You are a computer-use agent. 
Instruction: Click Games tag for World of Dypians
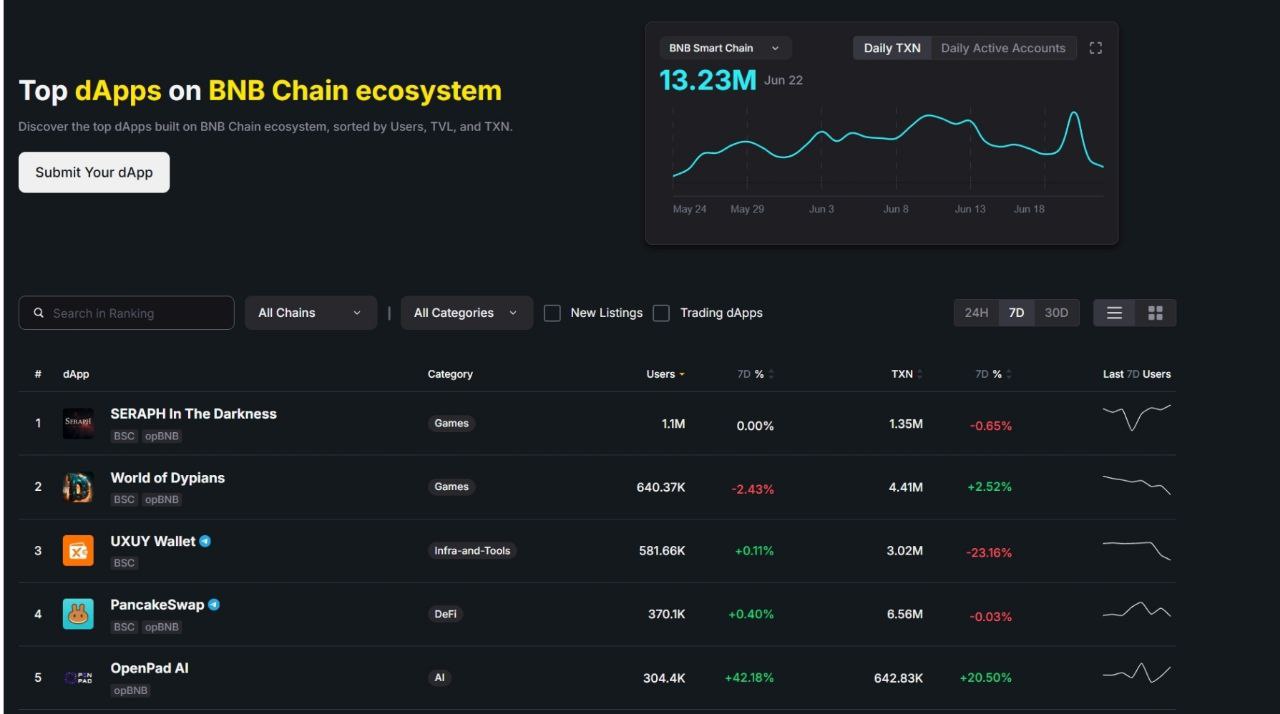(x=452, y=487)
